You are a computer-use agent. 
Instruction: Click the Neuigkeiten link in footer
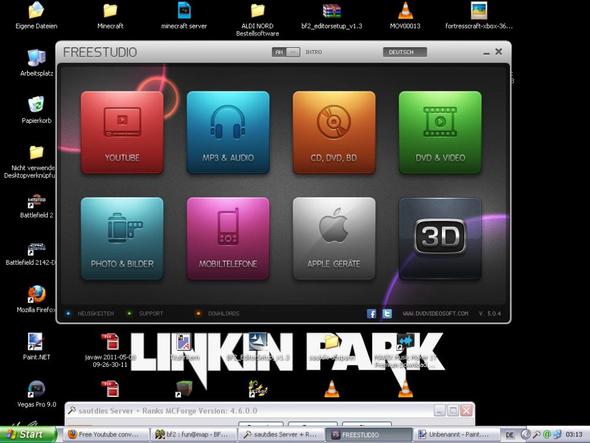coord(95,313)
